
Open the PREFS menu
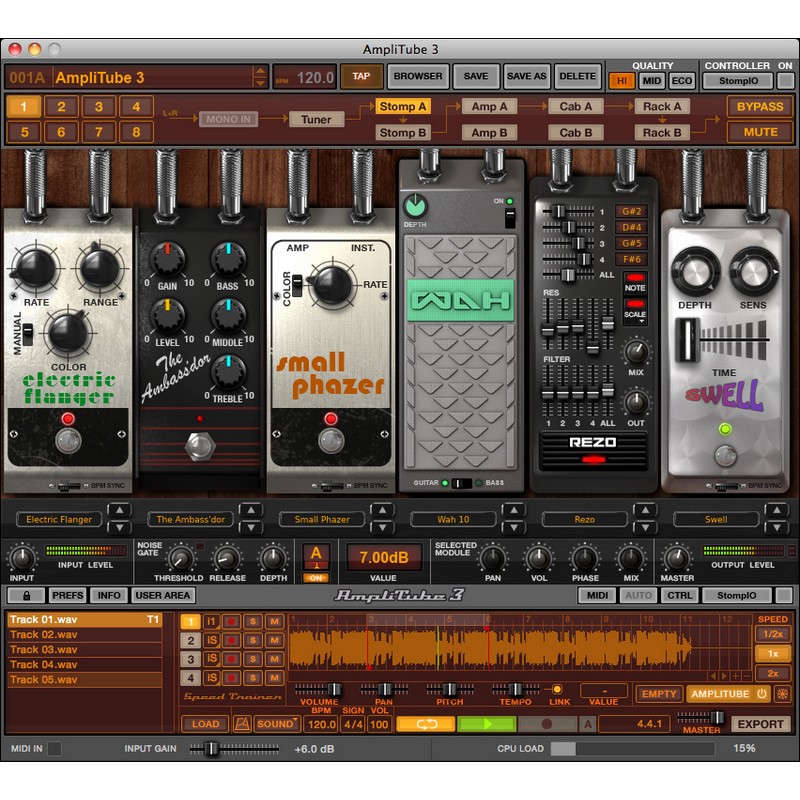[67, 595]
